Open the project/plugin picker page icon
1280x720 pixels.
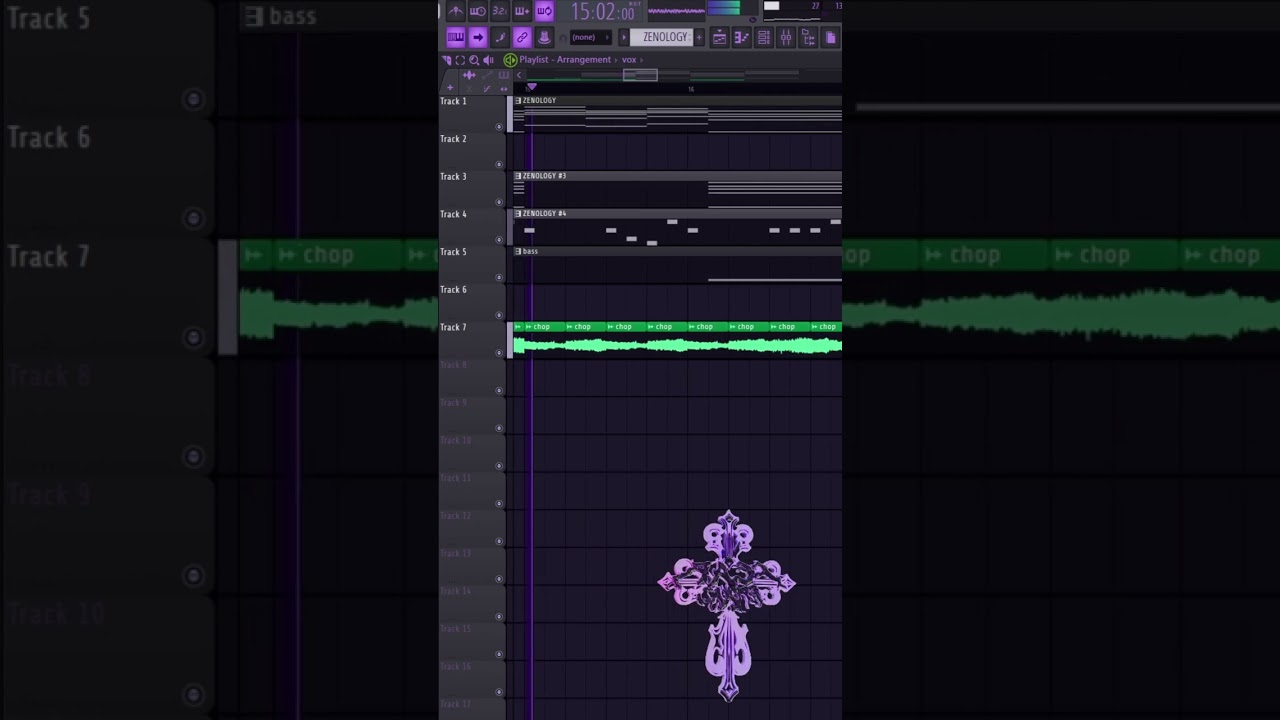(830, 38)
